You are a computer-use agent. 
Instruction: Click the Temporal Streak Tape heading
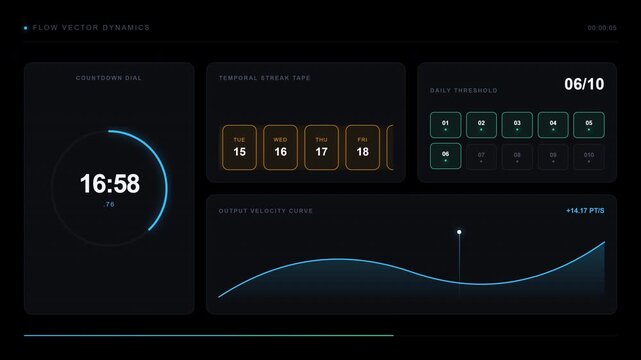point(264,78)
